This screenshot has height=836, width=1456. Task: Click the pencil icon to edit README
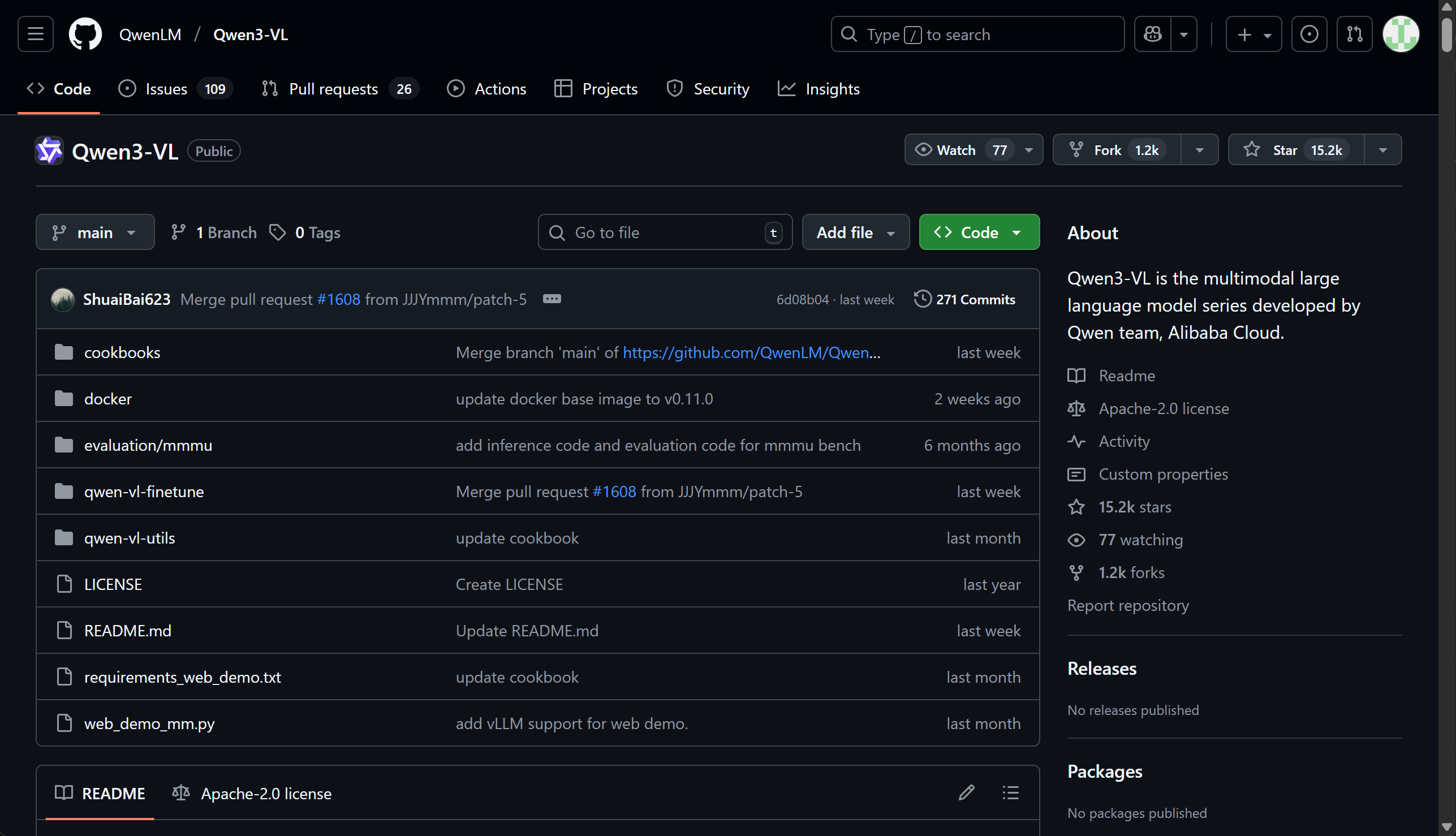[x=966, y=793]
